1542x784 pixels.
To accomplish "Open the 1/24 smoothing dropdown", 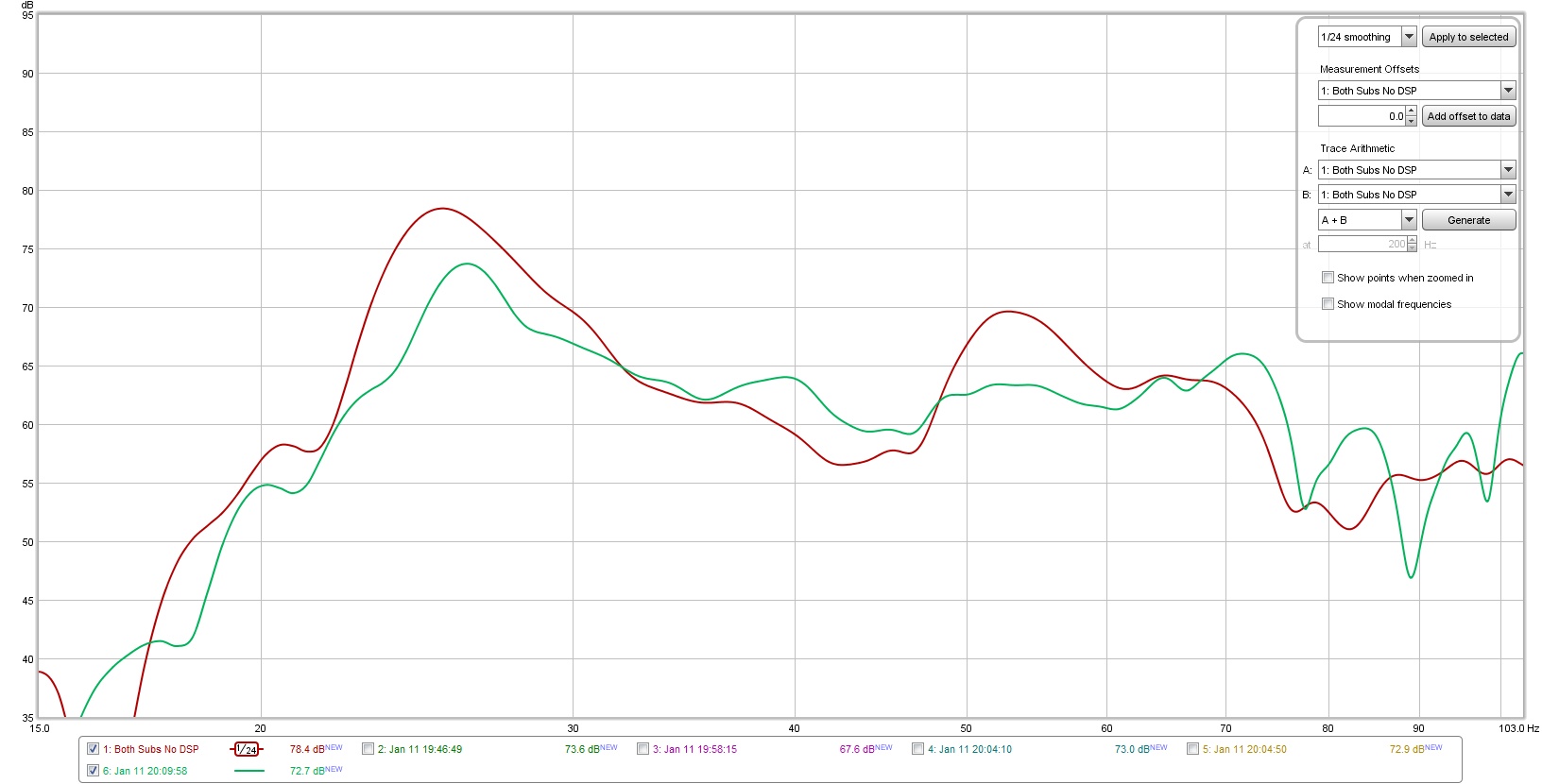I will 1409,37.
